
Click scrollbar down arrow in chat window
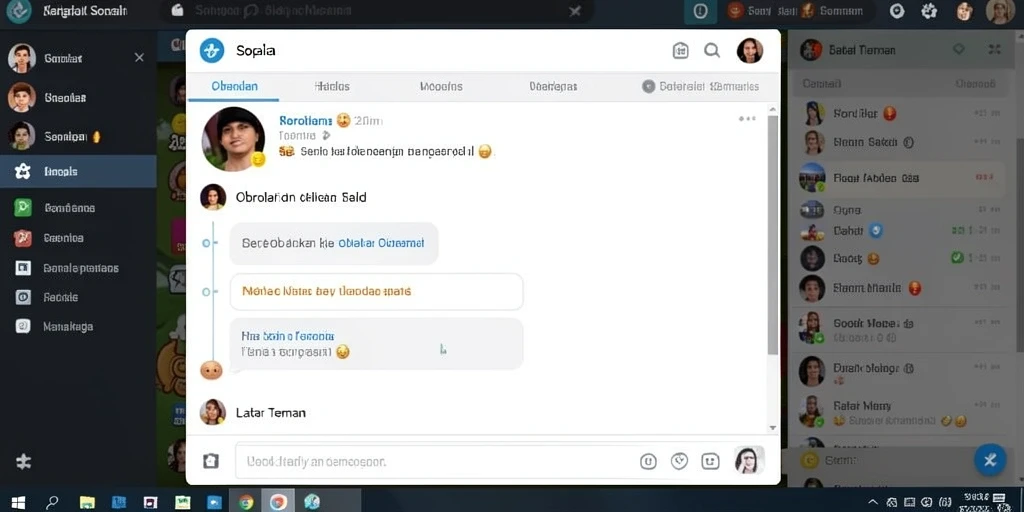click(773, 428)
